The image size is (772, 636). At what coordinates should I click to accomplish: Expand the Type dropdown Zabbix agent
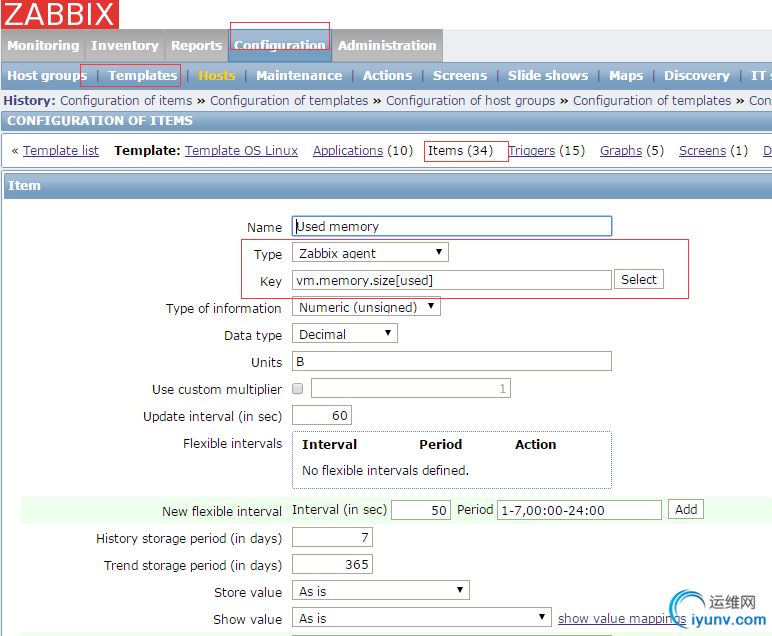click(370, 253)
